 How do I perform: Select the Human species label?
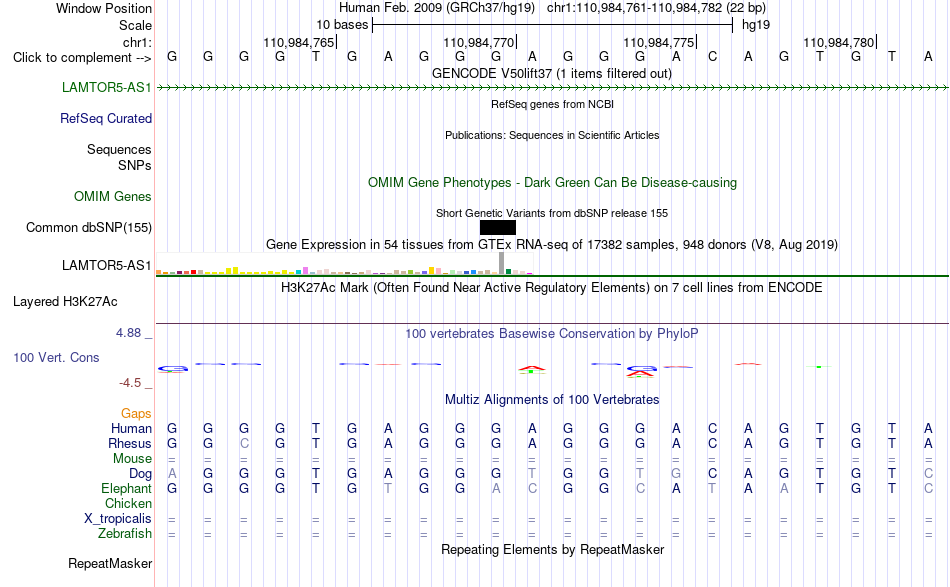point(131,429)
